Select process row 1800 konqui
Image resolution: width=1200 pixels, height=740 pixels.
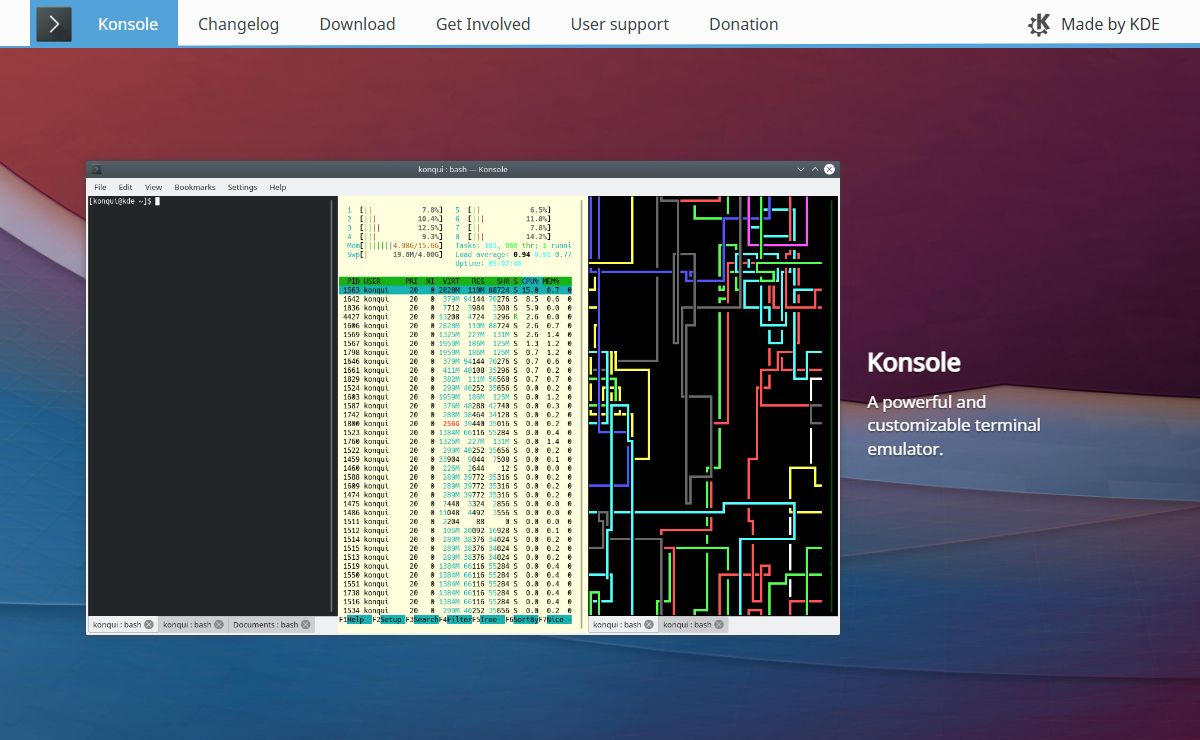click(x=456, y=424)
